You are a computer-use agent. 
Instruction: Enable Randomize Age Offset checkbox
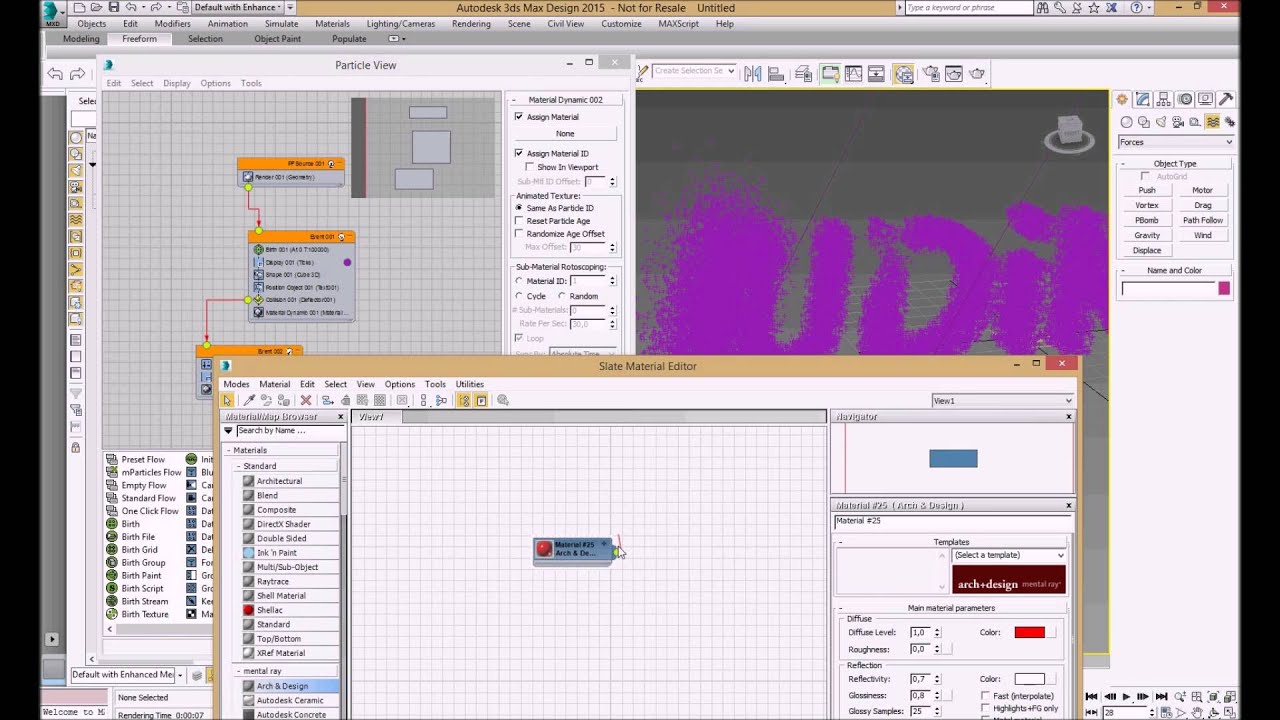tap(518, 234)
